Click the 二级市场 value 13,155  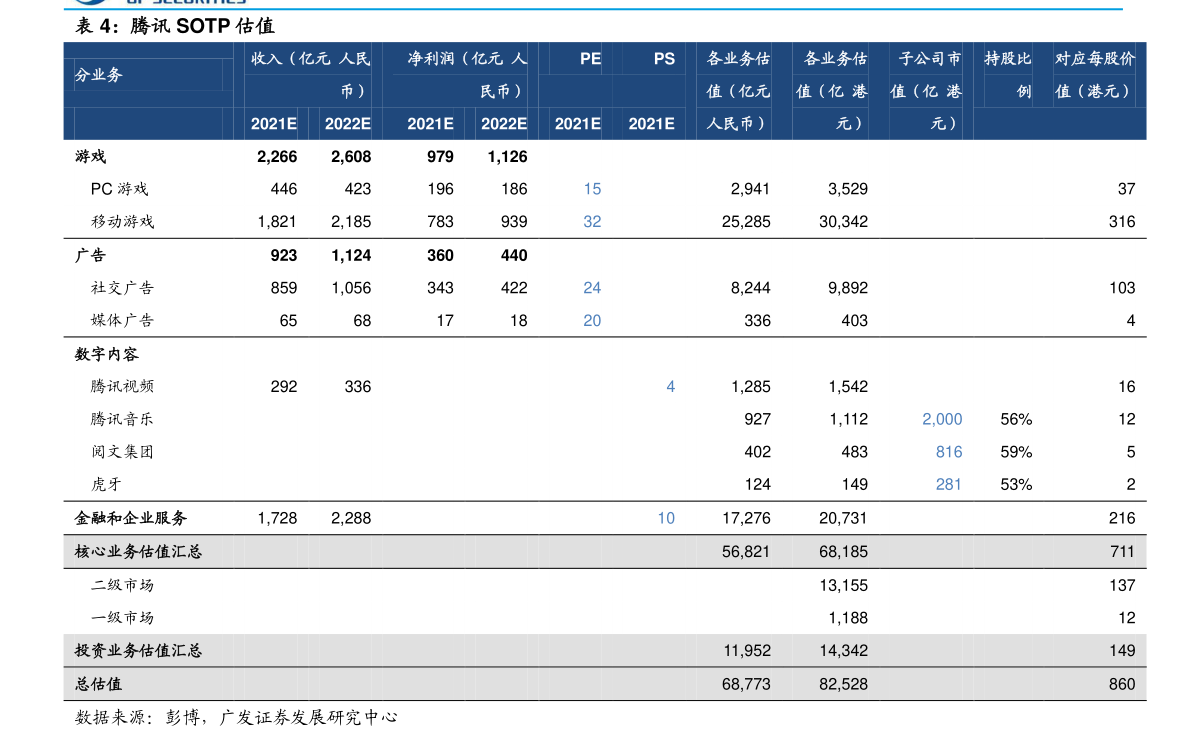pyautogui.click(x=843, y=586)
